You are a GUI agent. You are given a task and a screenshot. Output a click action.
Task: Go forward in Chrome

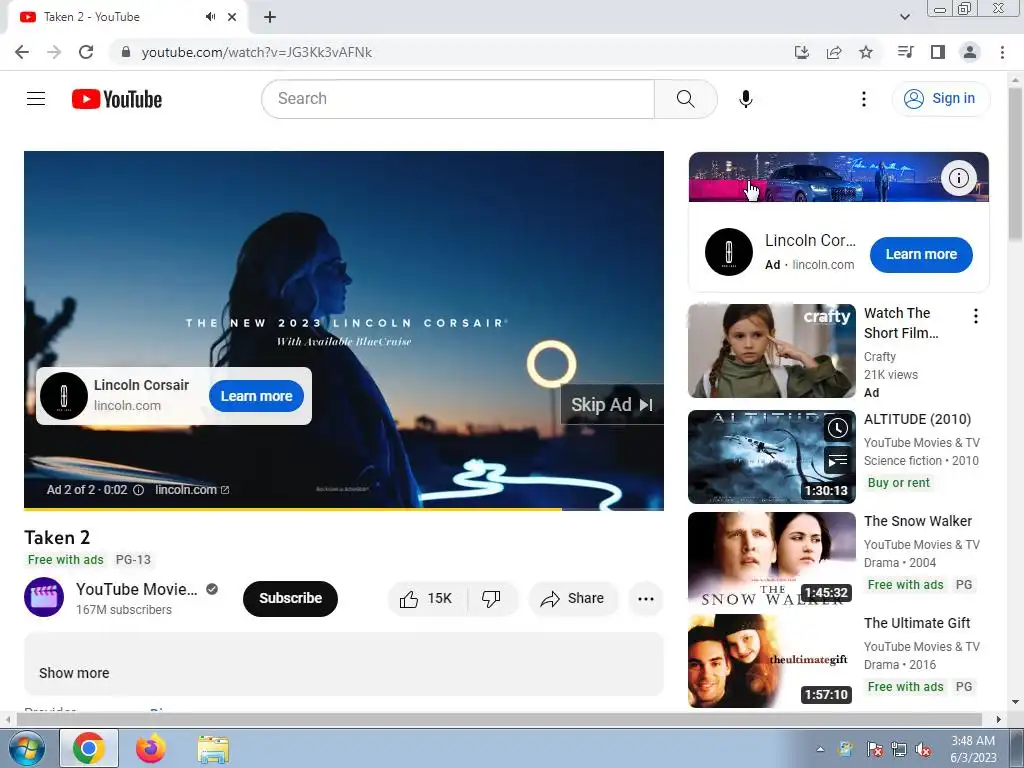(54, 52)
